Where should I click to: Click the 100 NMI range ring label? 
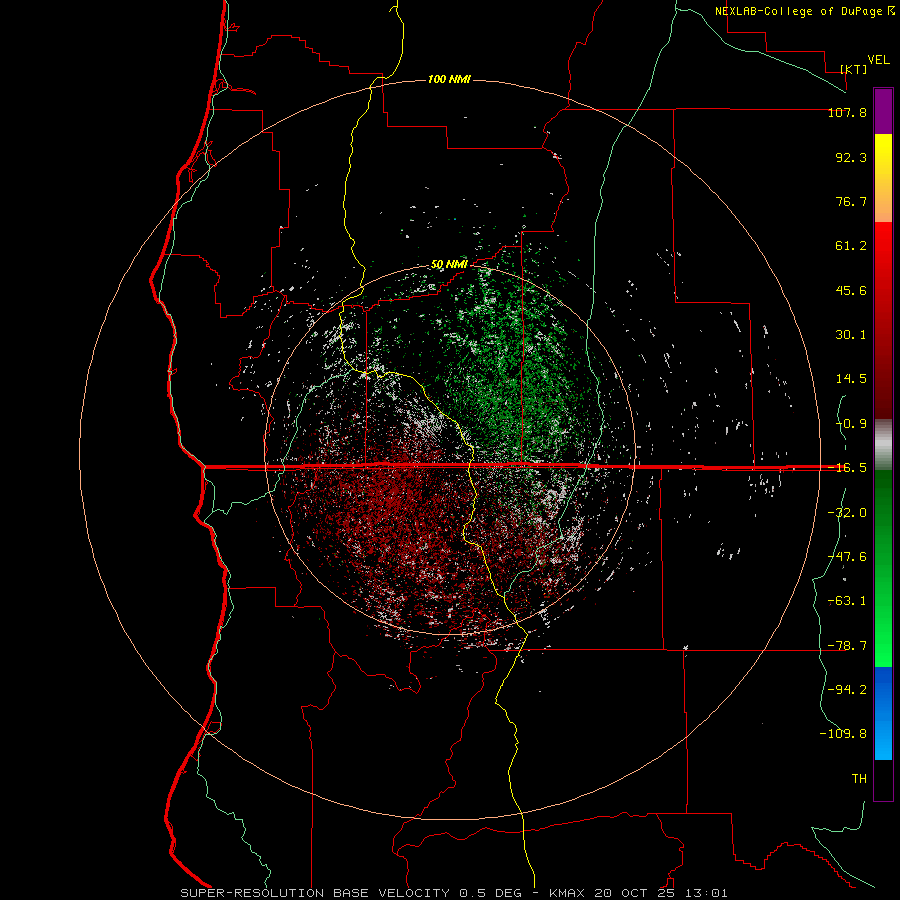tap(449, 79)
